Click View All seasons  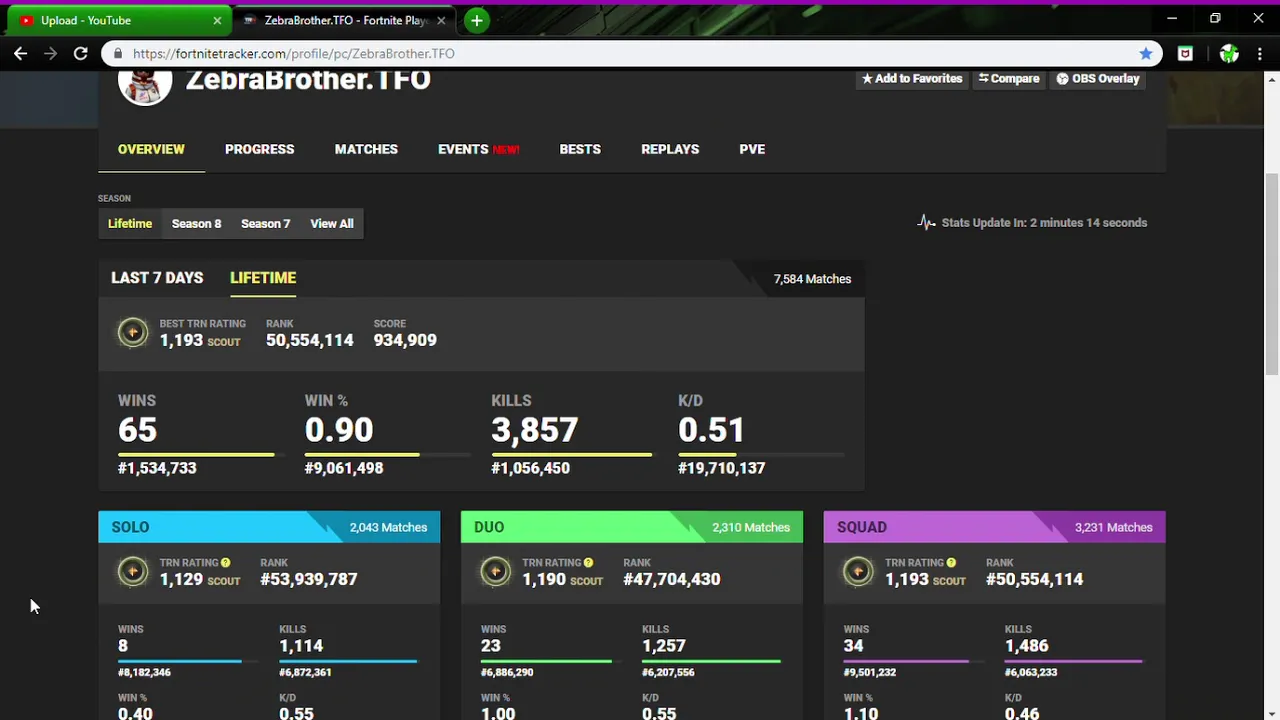pyautogui.click(x=332, y=223)
